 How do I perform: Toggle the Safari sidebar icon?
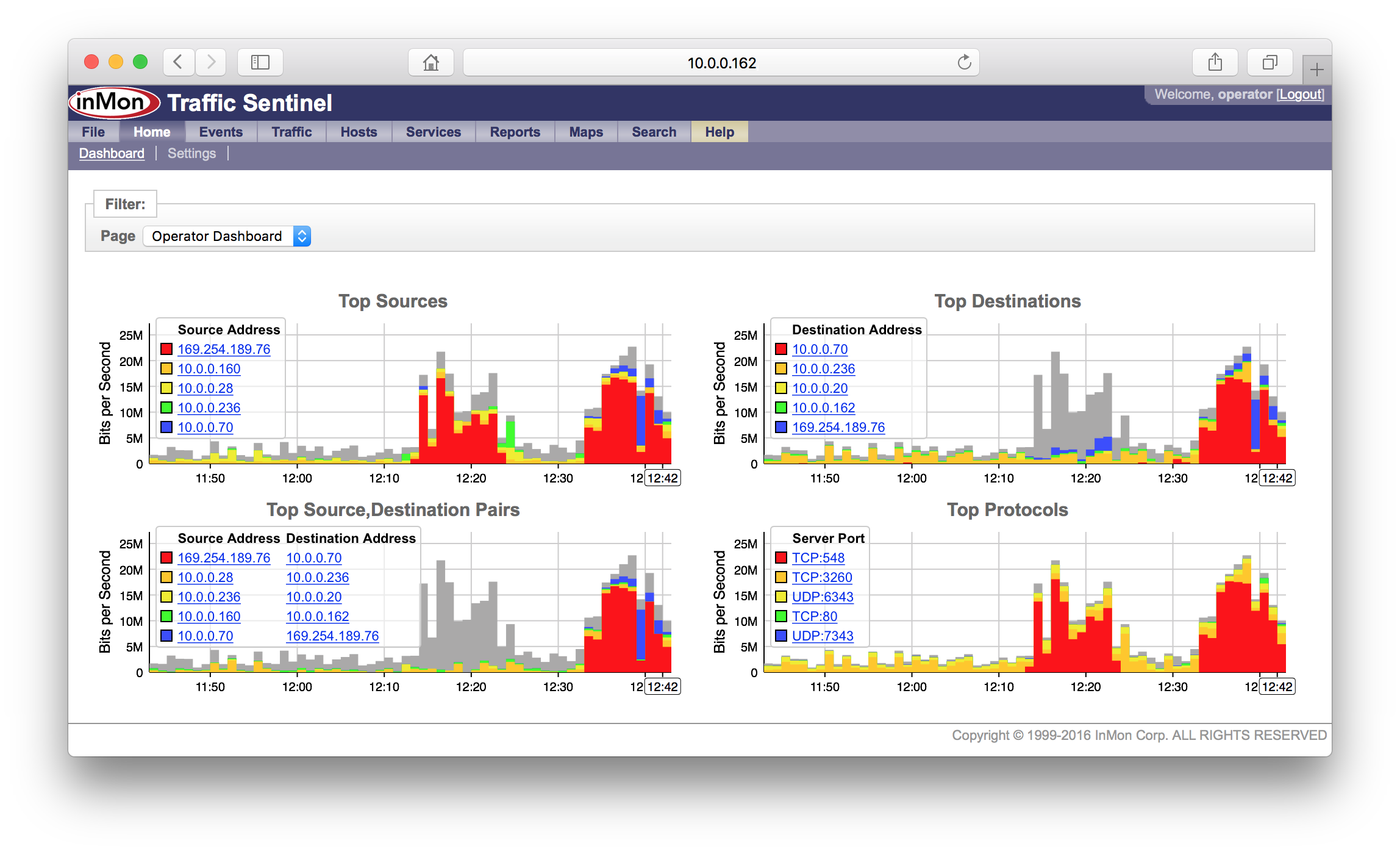point(260,62)
